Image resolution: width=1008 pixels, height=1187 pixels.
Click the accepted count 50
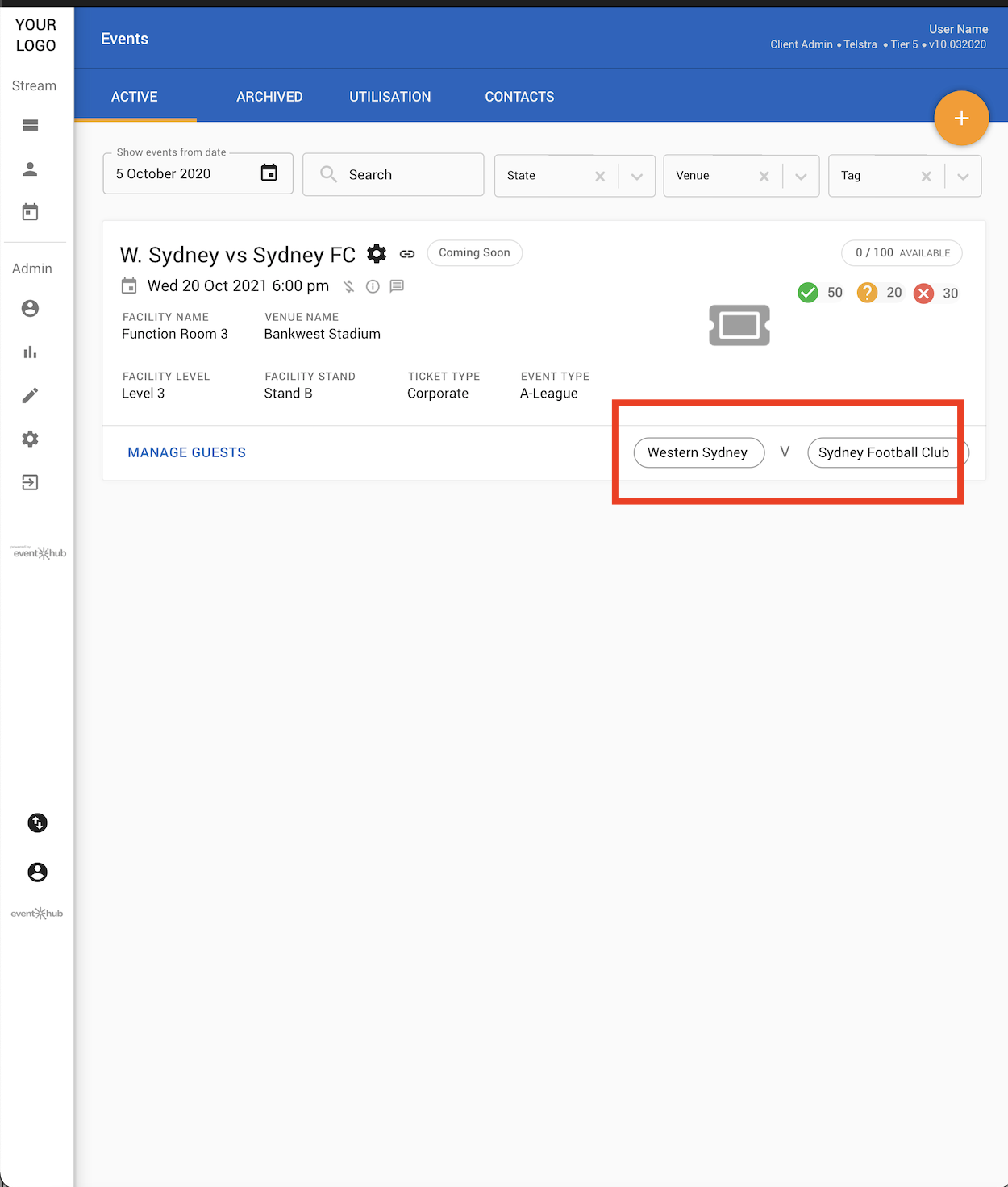tap(835, 293)
